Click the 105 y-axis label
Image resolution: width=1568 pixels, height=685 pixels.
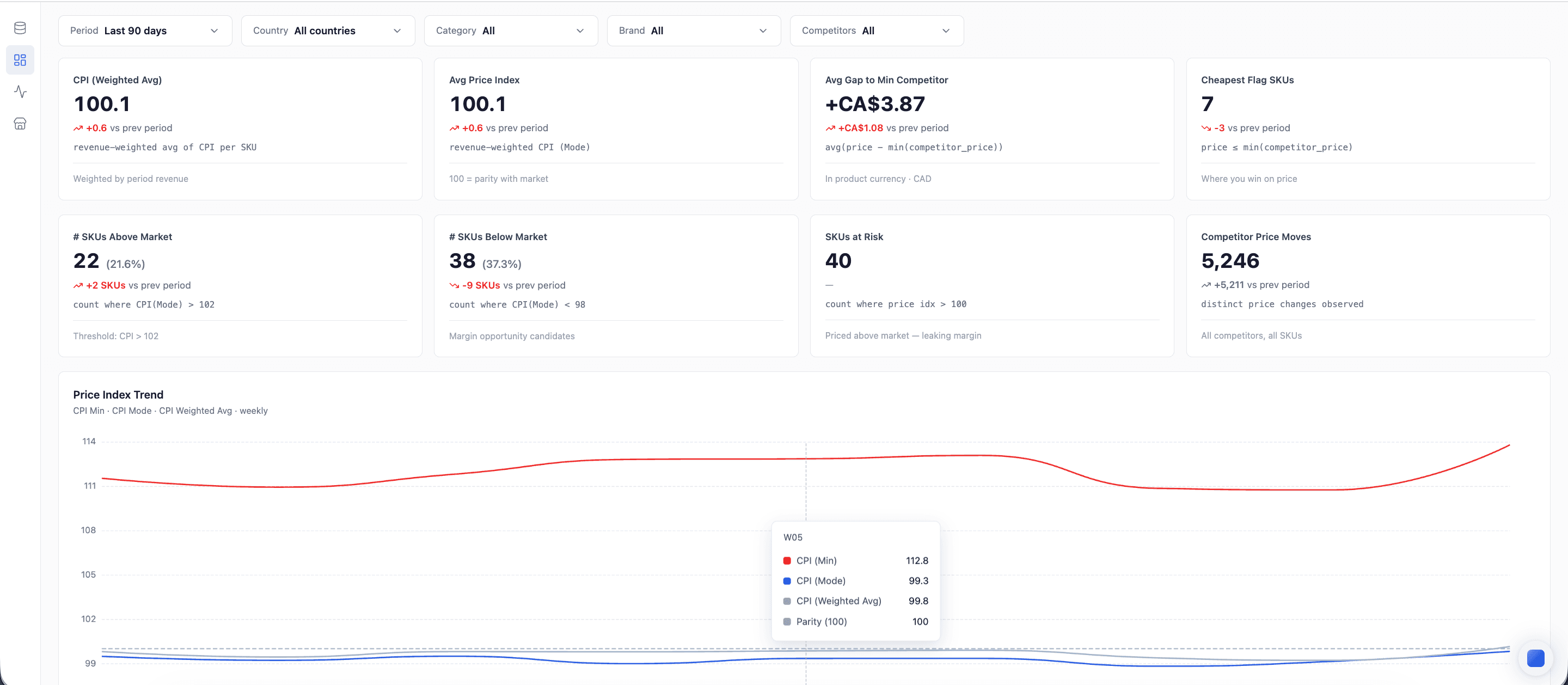(x=88, y=575)
